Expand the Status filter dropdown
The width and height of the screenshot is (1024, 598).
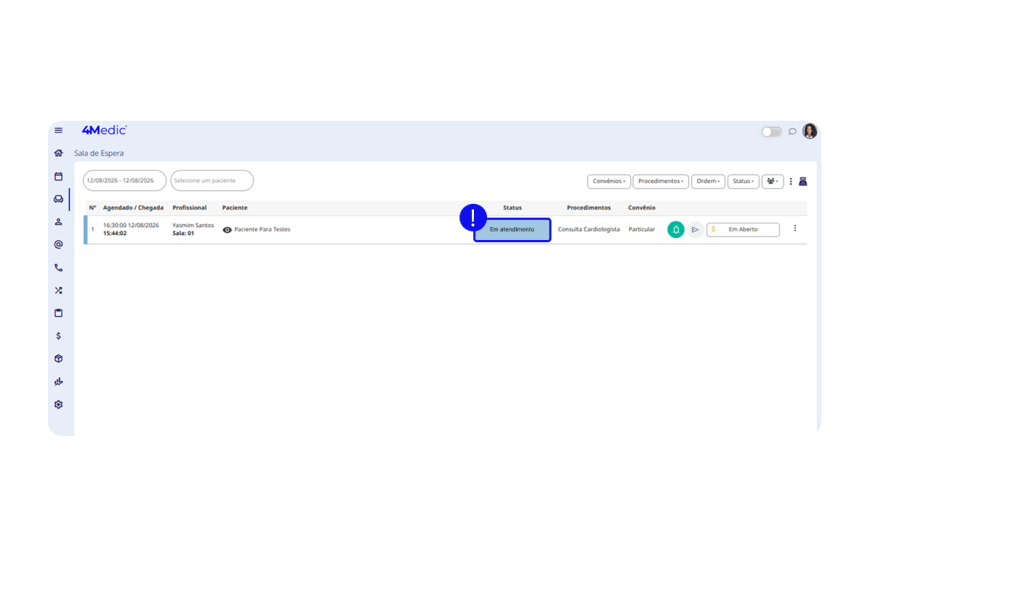(x=743, y=181)
